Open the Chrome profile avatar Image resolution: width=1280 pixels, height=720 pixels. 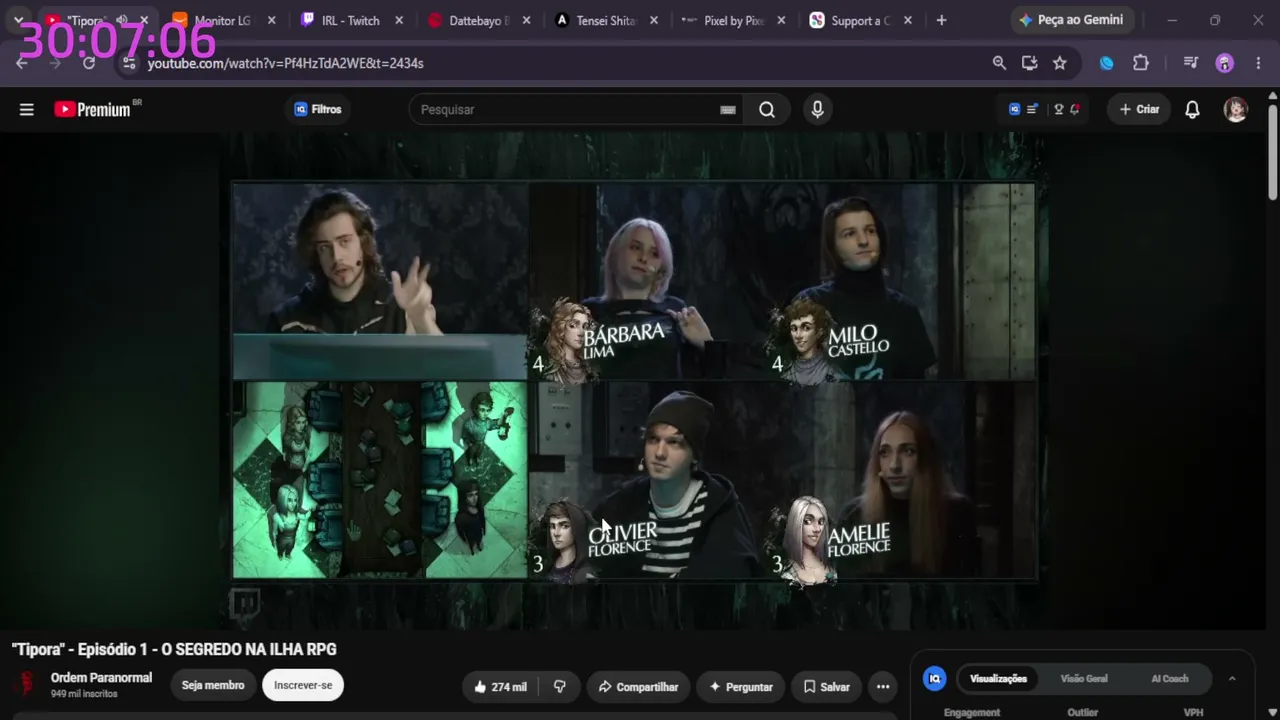(x=1225, y=63)
